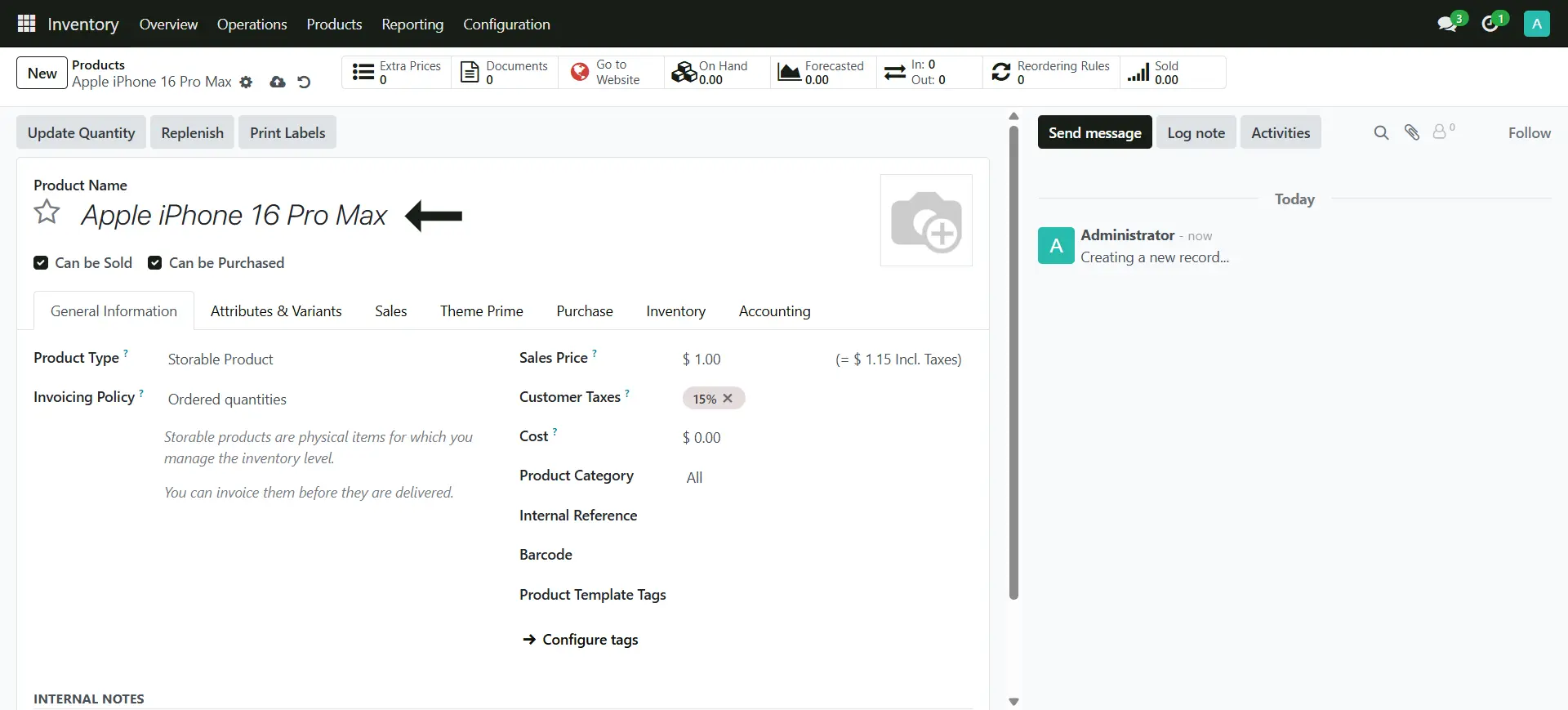This screenshot has height=710, width=1568.
Task: Search messages using magnifier icon in chatter
Action: tap(1381, 133)
